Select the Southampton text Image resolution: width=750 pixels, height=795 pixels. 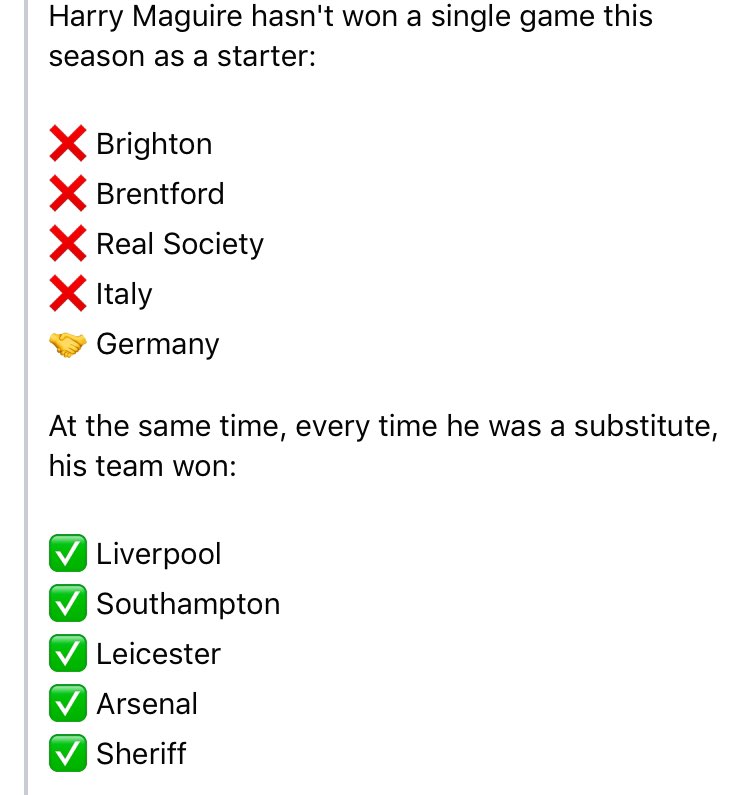coord(188,604)
